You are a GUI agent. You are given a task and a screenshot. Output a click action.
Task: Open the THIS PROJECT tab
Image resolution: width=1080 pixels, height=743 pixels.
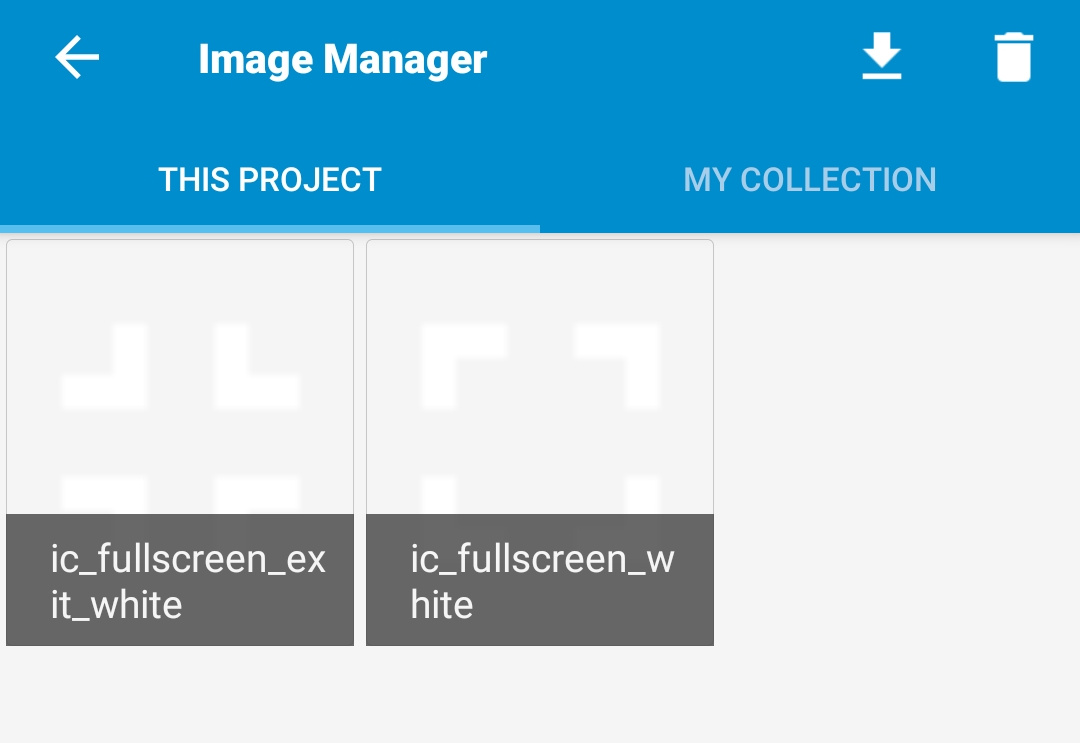[x=270, y=179]
